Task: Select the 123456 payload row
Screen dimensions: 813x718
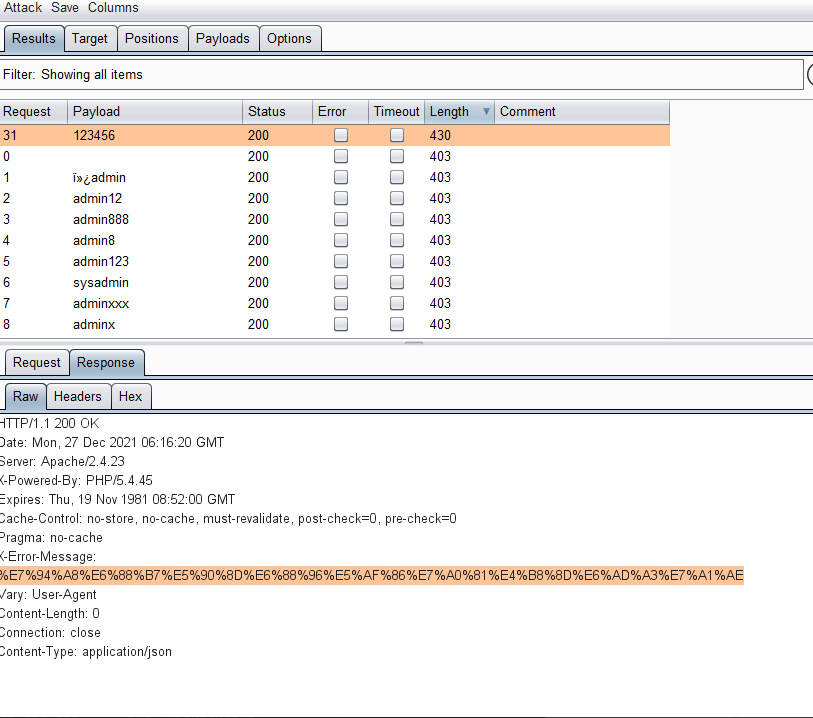Action: [335, 135]
